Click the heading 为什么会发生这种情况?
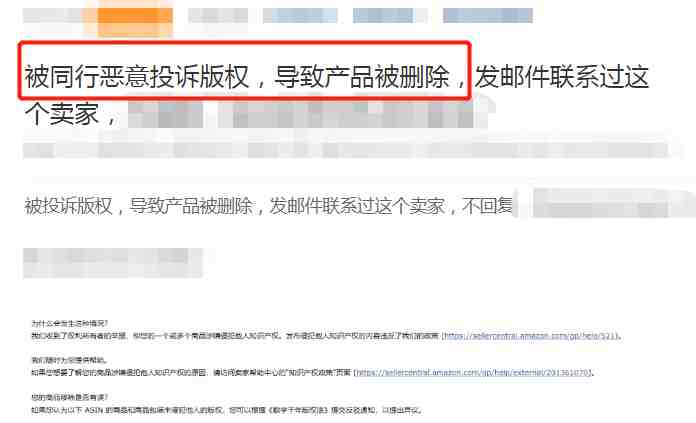Viewport: 696px width, 423px height. point(70,323)
